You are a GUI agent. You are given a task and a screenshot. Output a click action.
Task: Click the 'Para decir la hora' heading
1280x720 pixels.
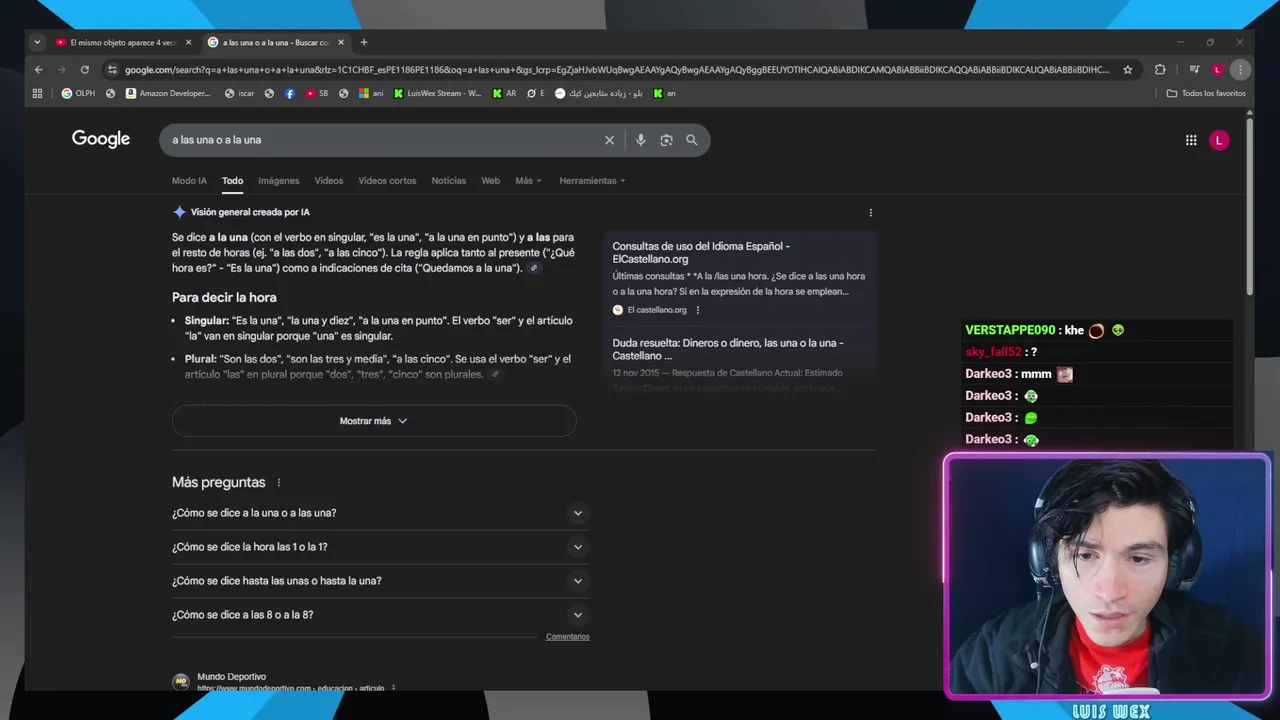point(224,297)
